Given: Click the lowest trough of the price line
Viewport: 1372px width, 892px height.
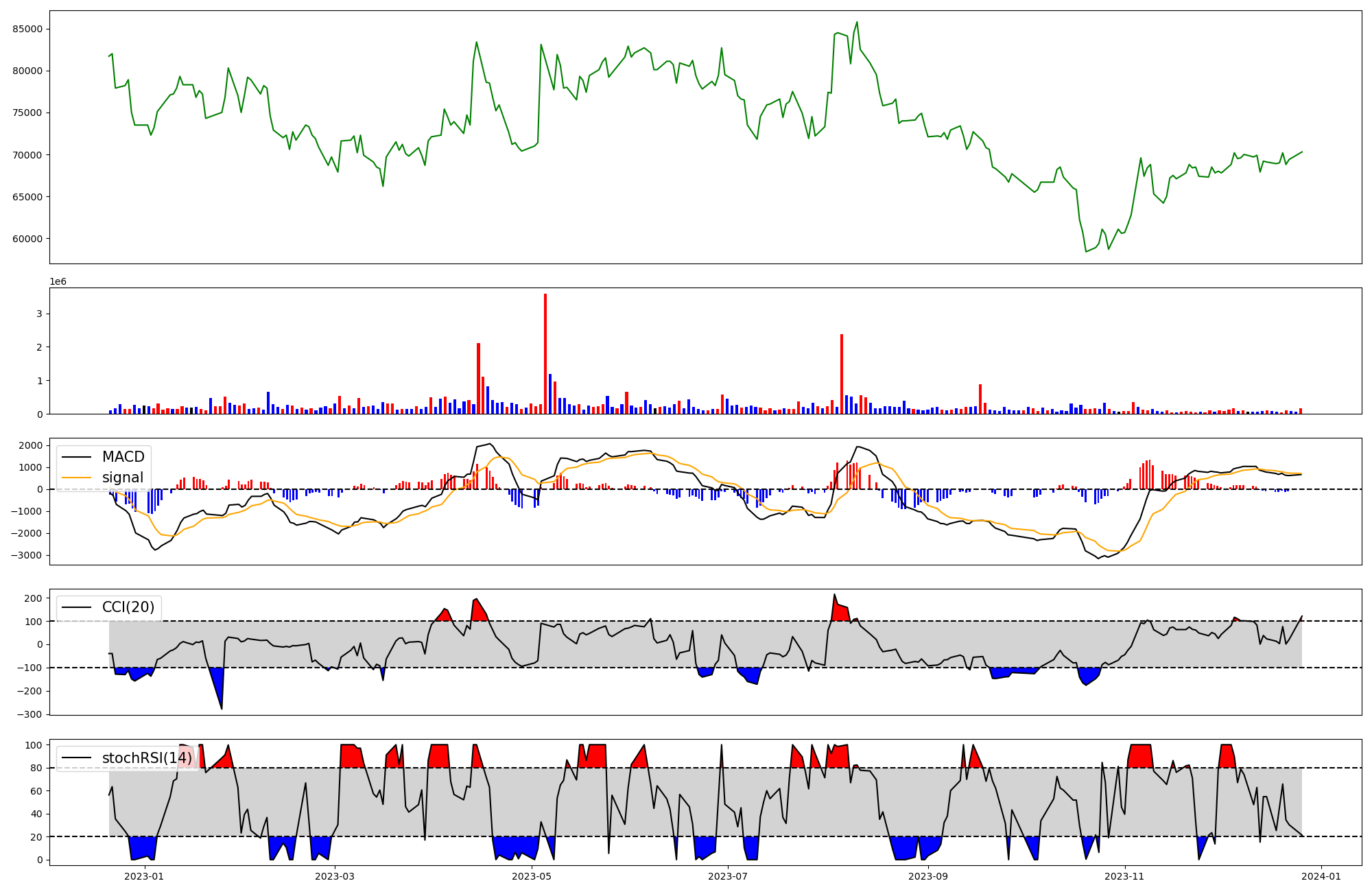Looking at the screenshot, I should click(x=1086, y=252).
